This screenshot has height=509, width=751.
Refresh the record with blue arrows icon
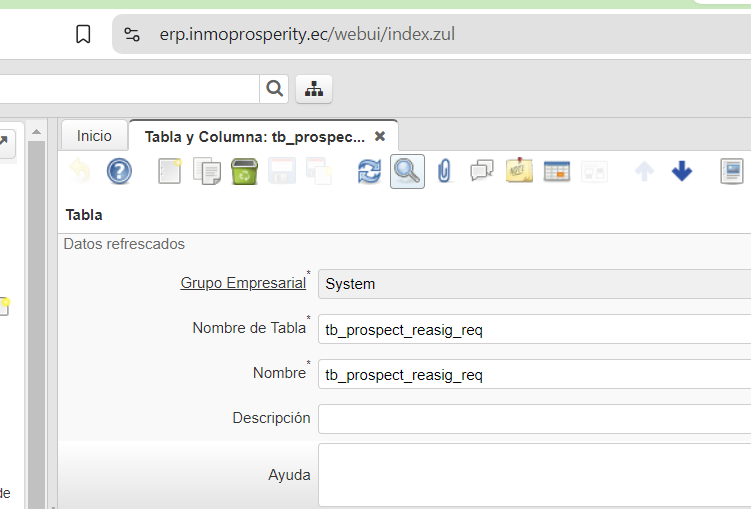(x=369, y=171)
